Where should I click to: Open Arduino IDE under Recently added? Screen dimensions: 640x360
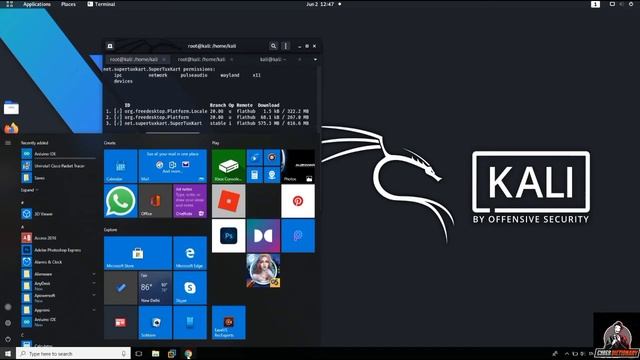click(58, 154)
